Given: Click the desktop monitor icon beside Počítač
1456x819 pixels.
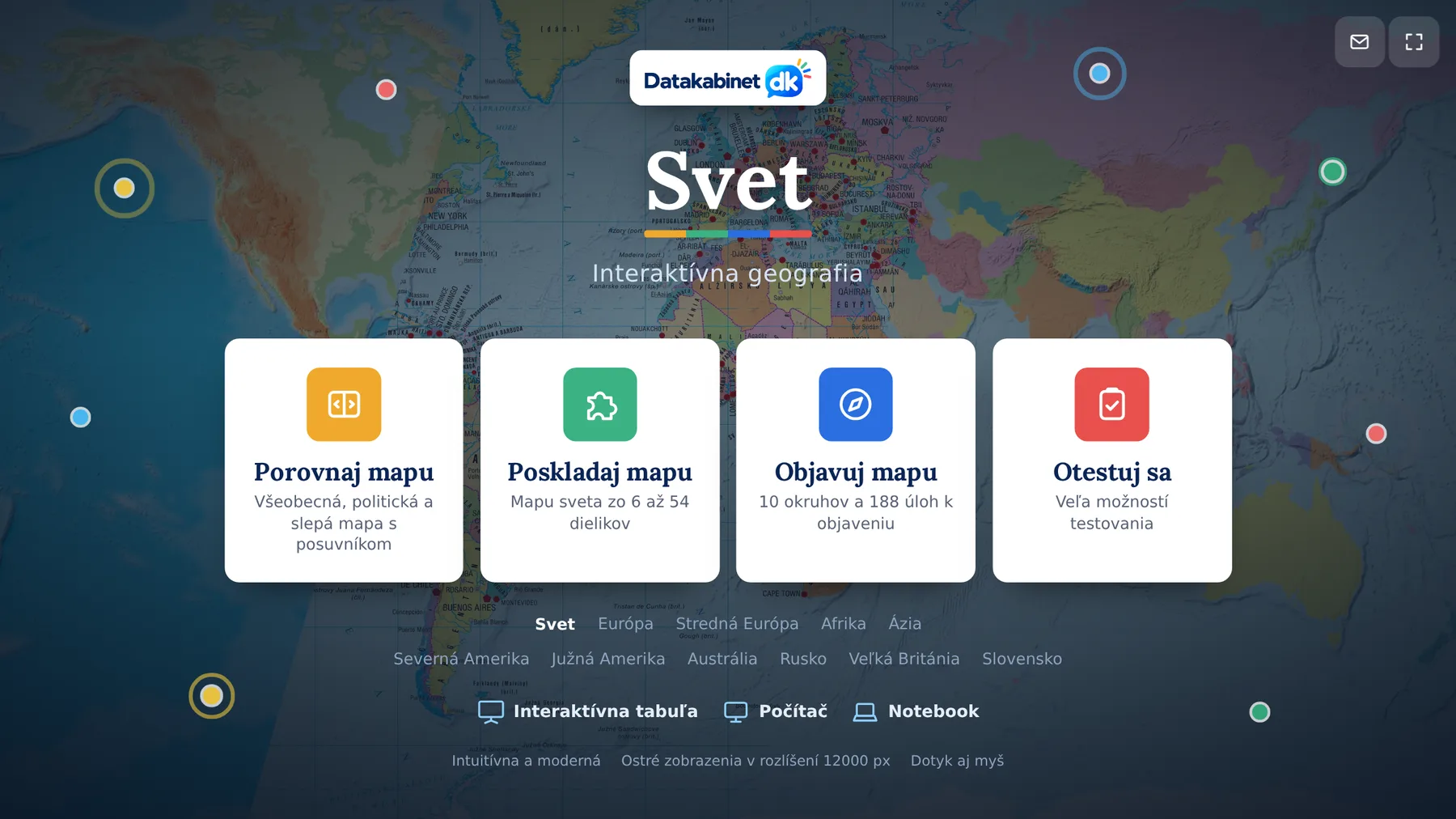Looking at the screenshot, I should 735,711.
